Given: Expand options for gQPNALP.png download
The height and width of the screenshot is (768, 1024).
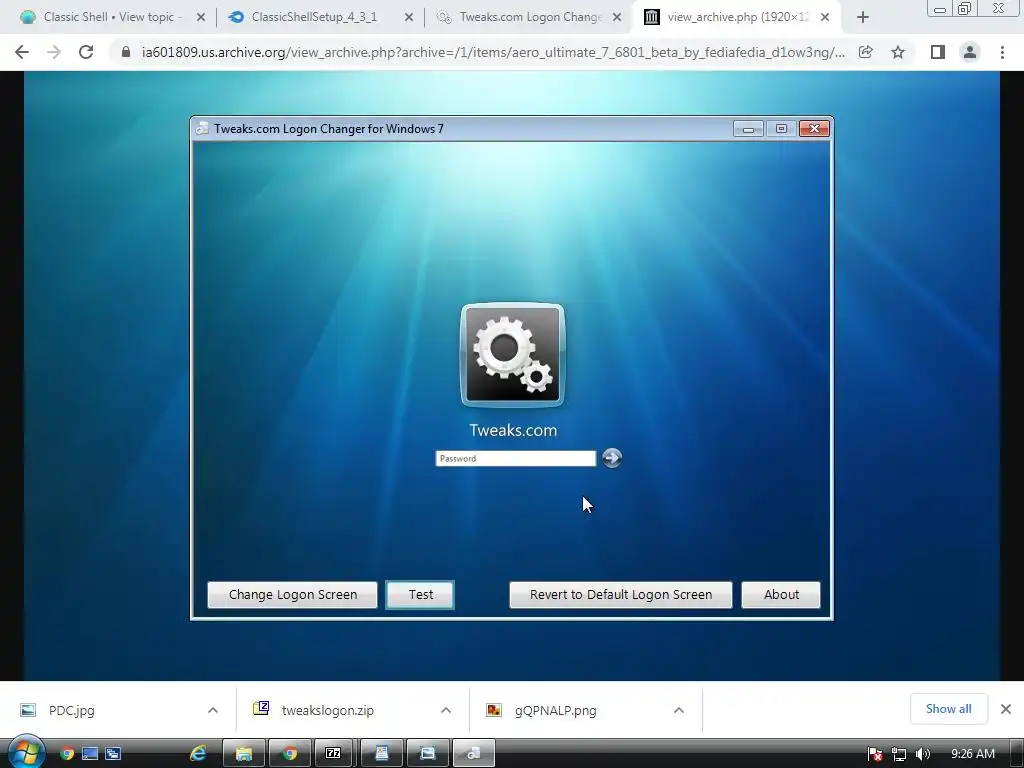Looking at the screenshot, I should [679, 711].
